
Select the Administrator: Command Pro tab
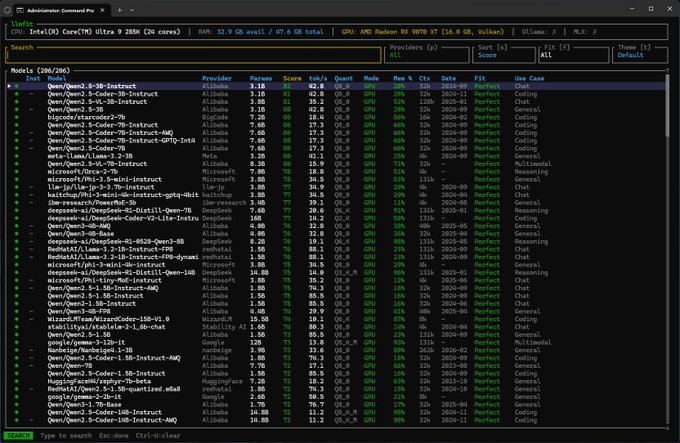(x=62, y=10)
